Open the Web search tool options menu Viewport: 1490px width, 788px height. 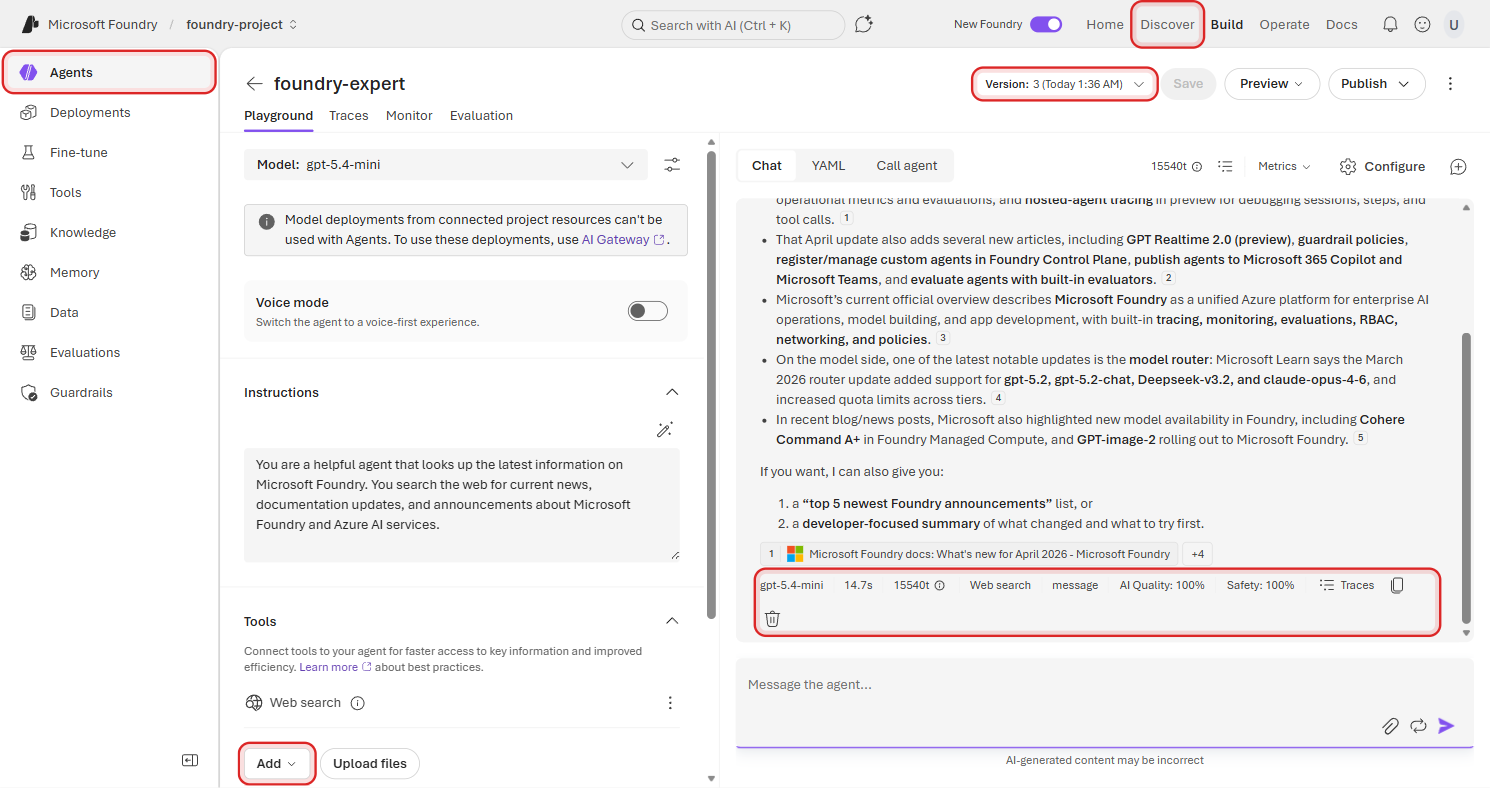(670, 703)
